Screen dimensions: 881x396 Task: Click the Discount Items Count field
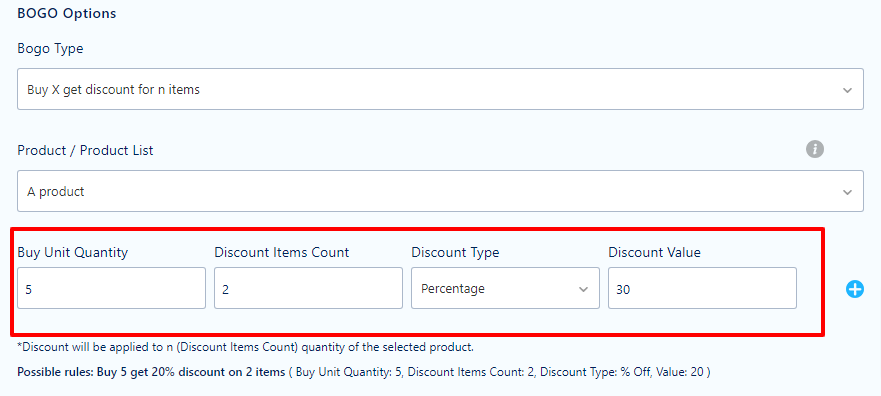click(308, 288)
